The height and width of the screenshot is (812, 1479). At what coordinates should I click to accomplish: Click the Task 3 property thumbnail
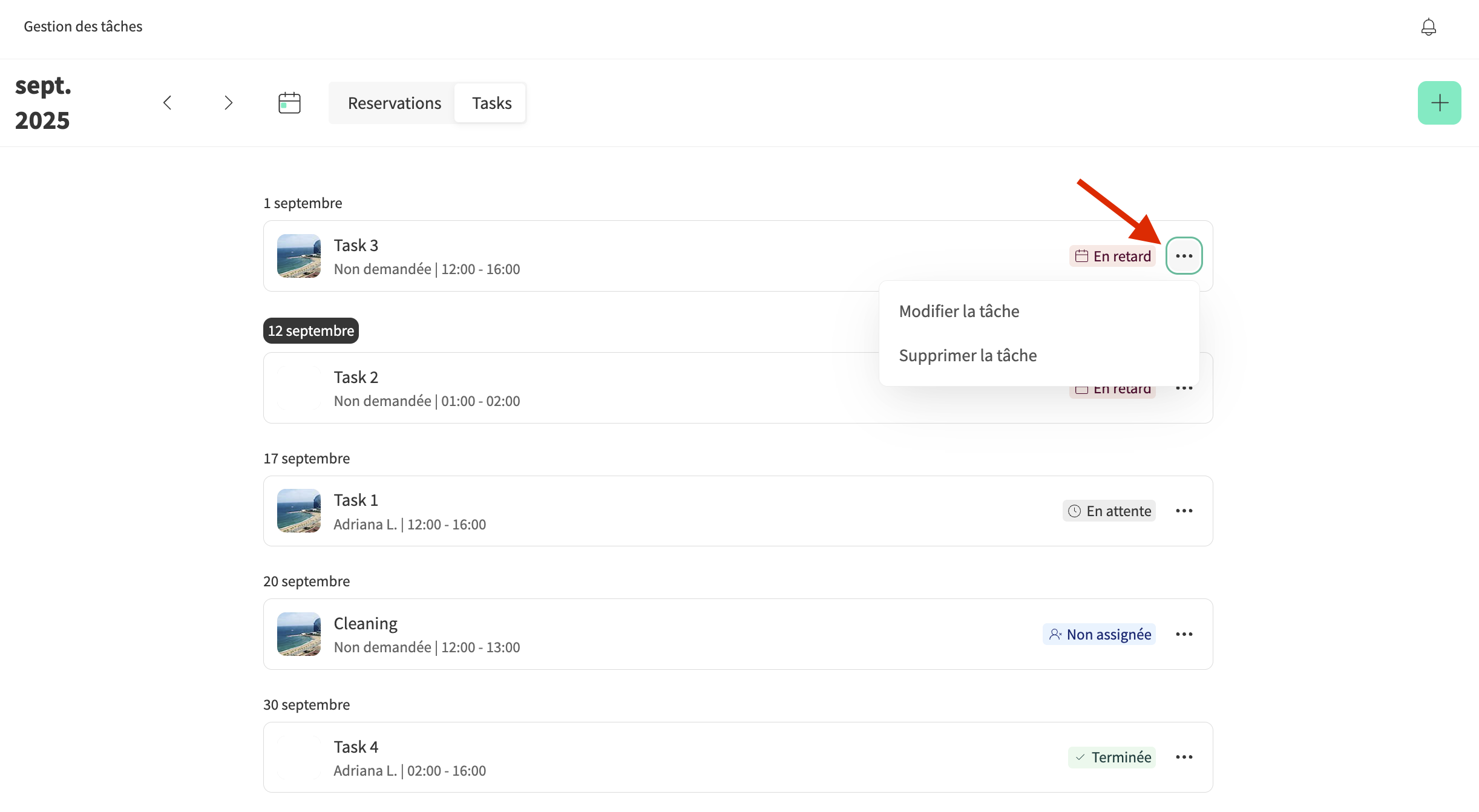299,256
